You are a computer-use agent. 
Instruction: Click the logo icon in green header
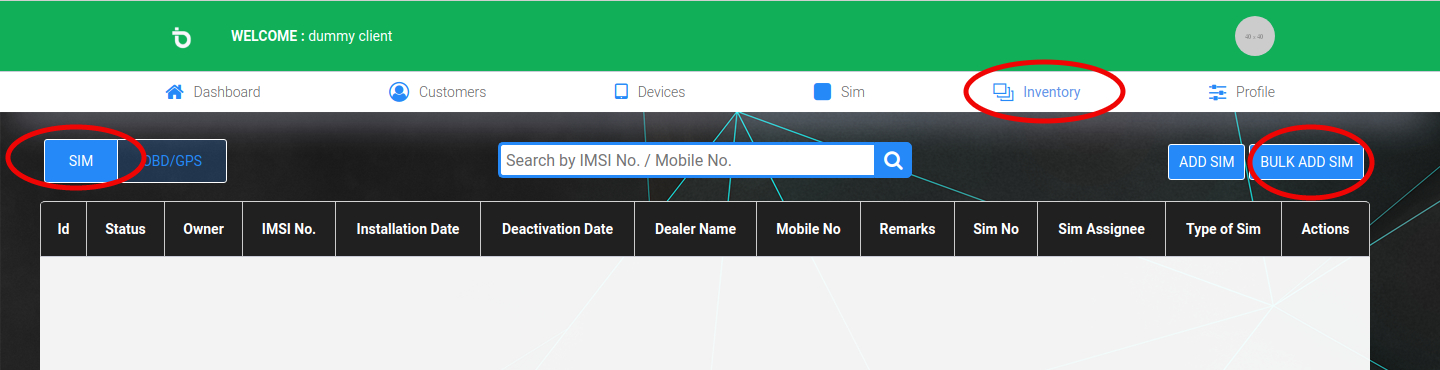click(x=181, y=37)
